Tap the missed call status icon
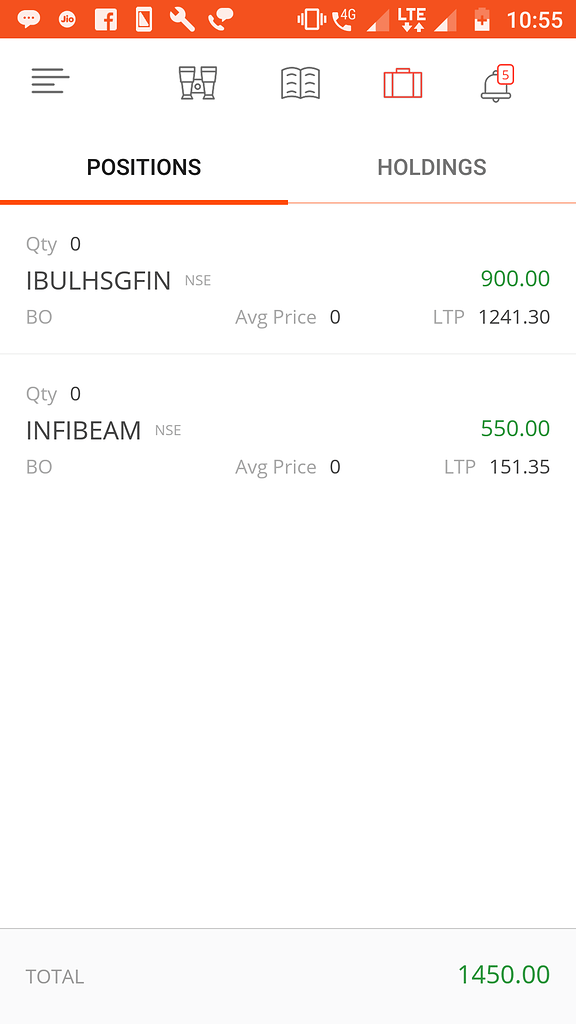Screen dimensions: 576x1024 click(x=221, y=20)
